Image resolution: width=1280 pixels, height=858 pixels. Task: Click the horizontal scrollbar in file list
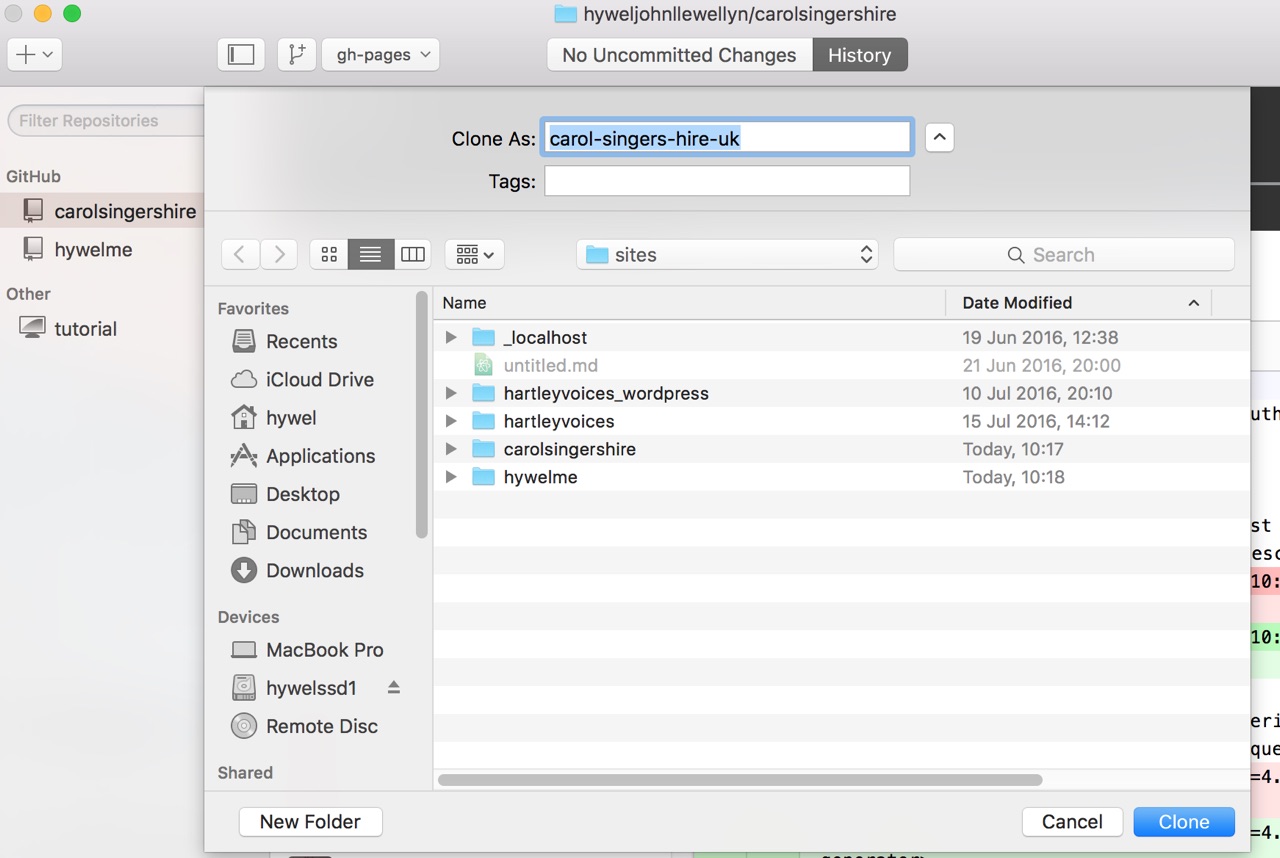pos(740,779)
